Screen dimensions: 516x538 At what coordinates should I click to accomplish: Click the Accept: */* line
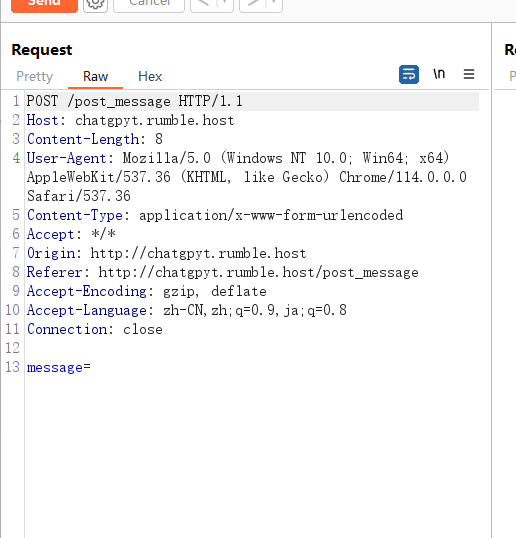(x=71, y=234)
